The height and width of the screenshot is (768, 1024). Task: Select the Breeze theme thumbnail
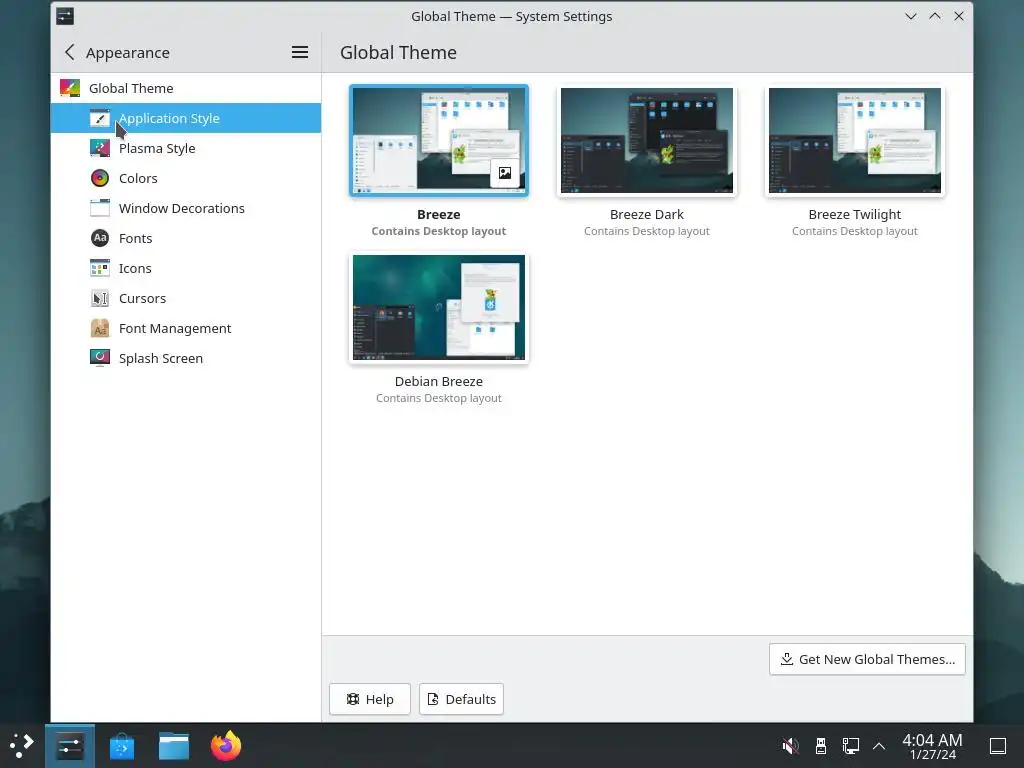(x=439, y=140)
